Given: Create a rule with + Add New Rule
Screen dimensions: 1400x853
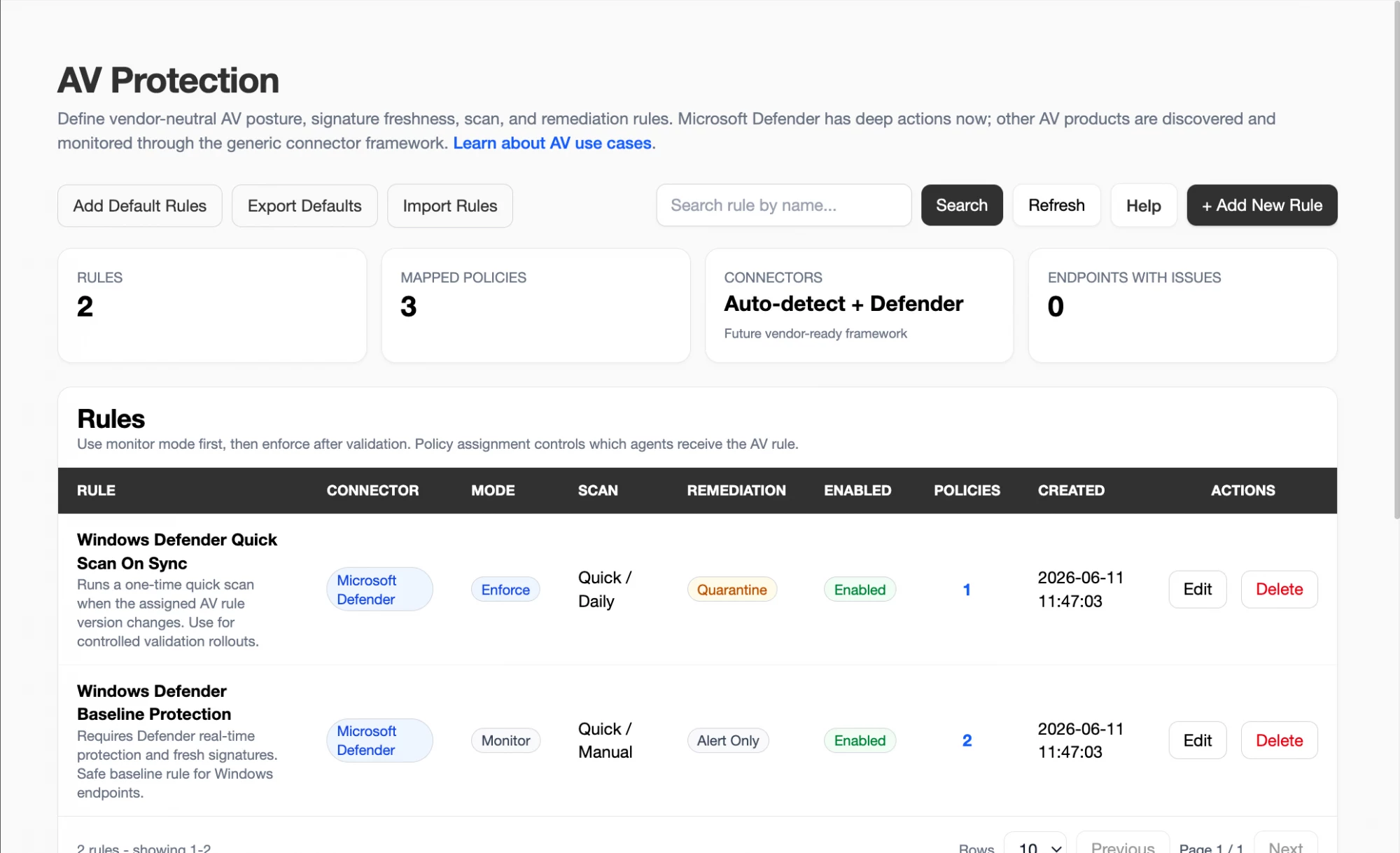Looking at the screenshot, I should point(1262,205).
